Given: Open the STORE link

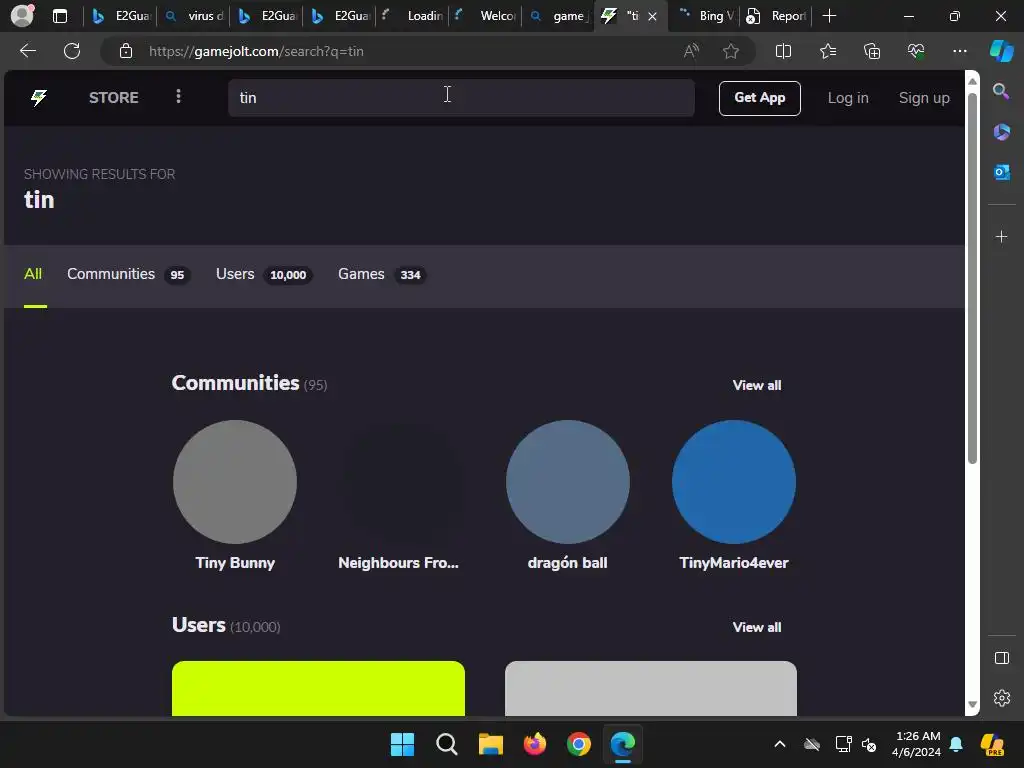Looking at the screenshot, I should [x=114, y=98].
